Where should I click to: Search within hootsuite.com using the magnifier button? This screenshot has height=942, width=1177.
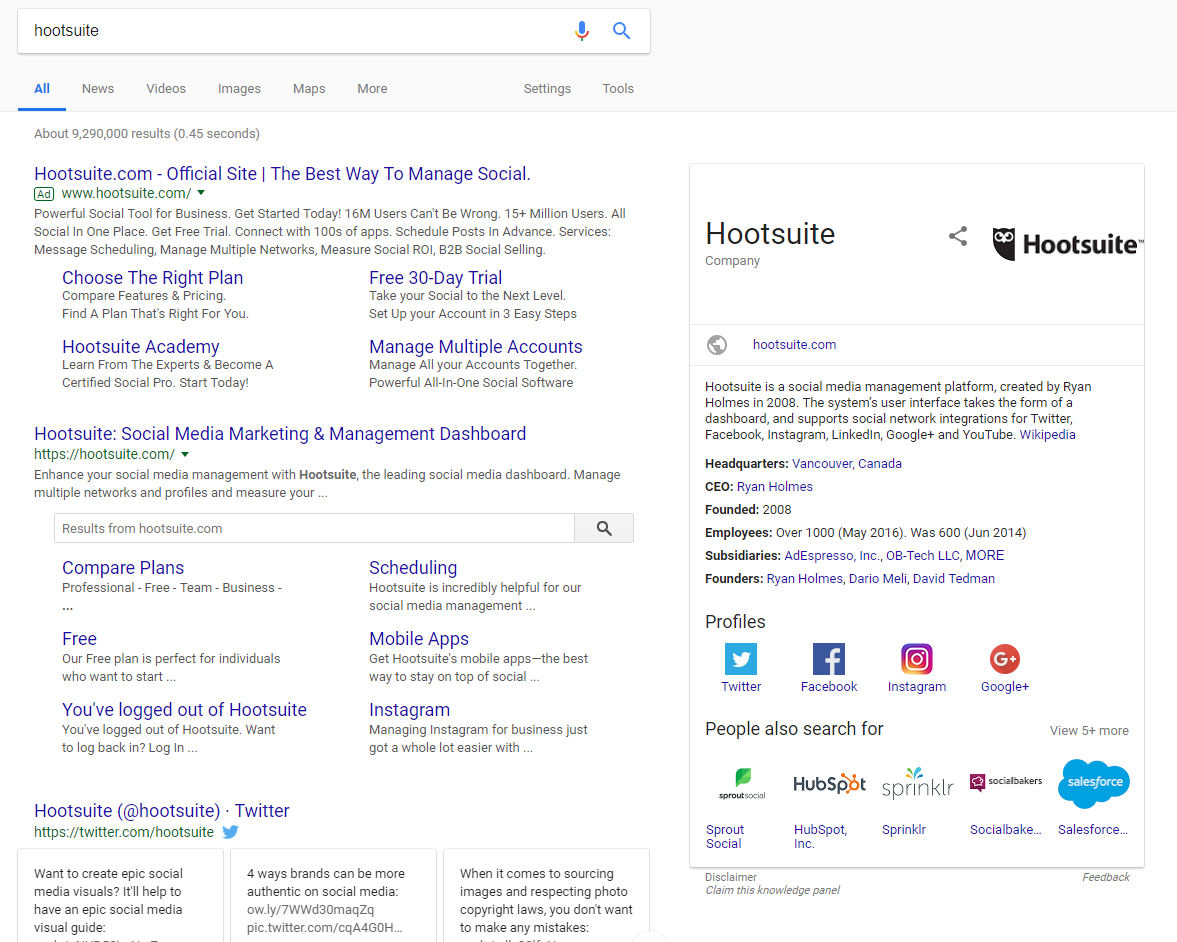[x=604, y=528]
